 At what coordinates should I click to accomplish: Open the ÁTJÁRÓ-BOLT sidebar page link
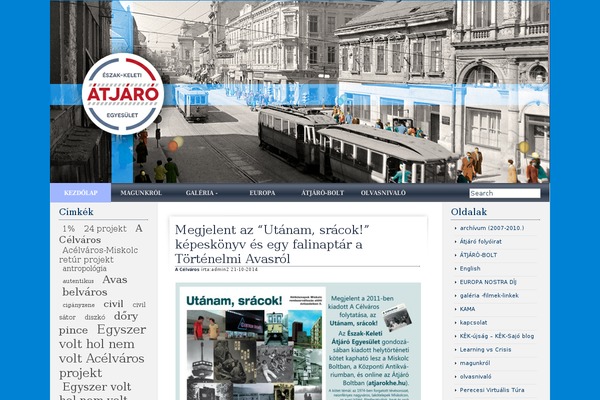click(478, 255)
